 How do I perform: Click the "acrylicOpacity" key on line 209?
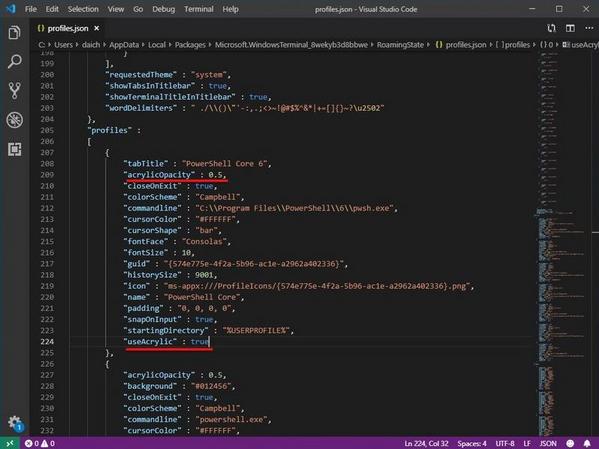coord(159,175)
